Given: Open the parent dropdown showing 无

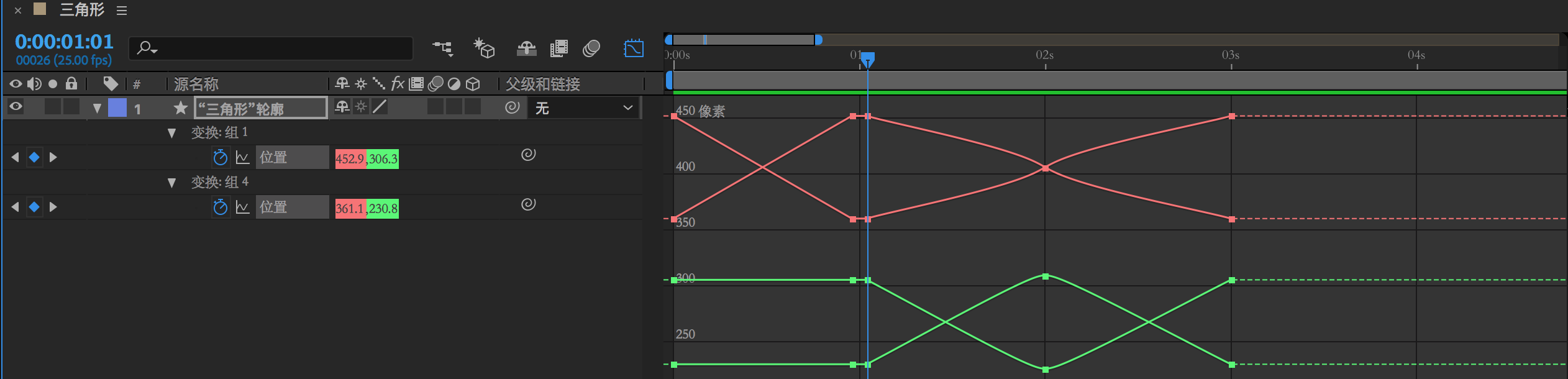Looking at the screenshot, I should (x=583, y=108).
